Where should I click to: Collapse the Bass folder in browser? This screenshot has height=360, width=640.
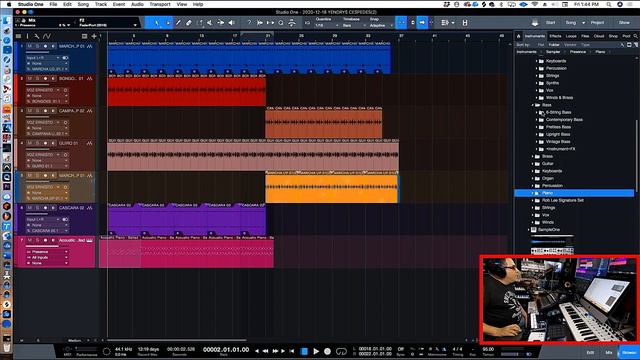[x=533, y=105]
